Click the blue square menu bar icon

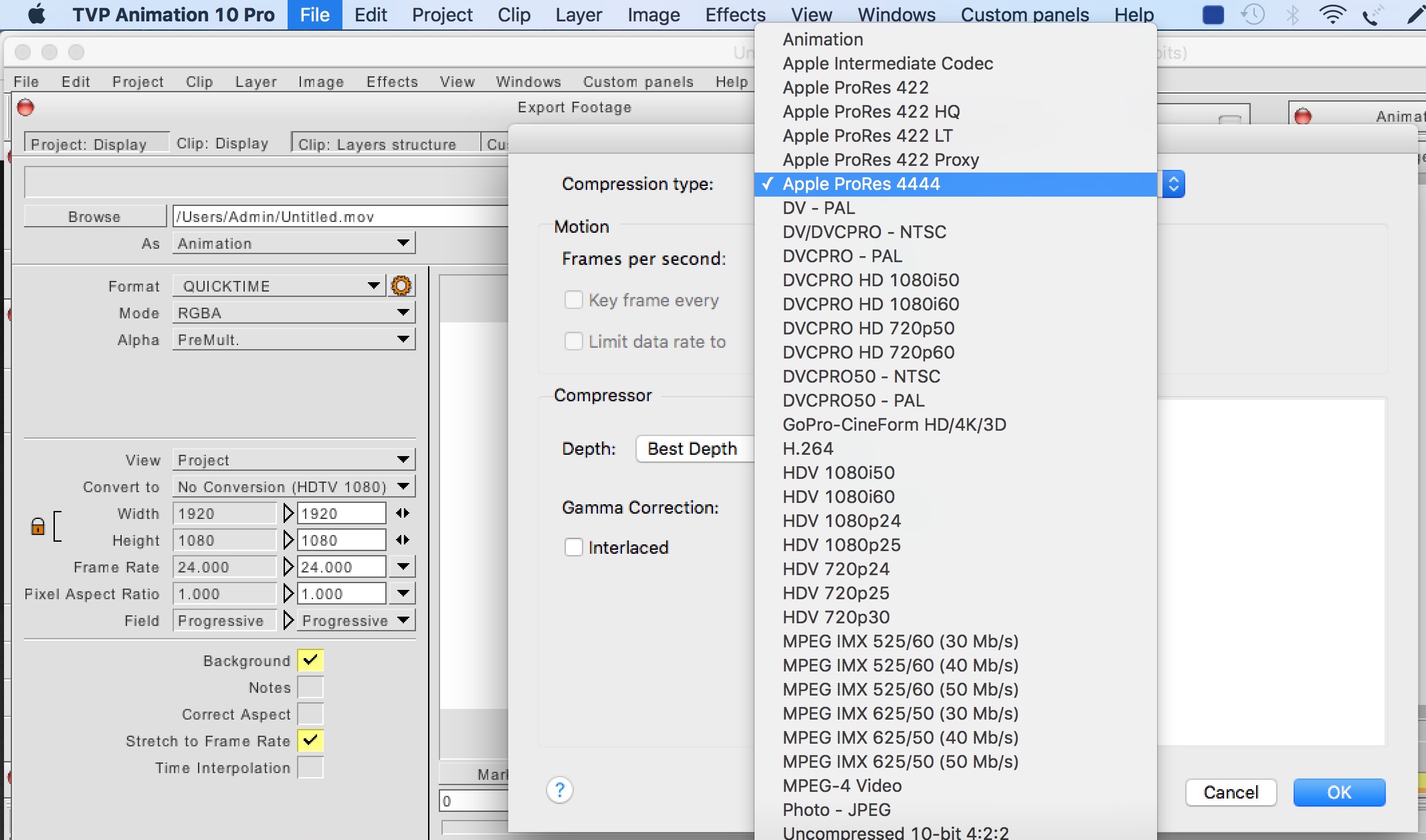1213,14
